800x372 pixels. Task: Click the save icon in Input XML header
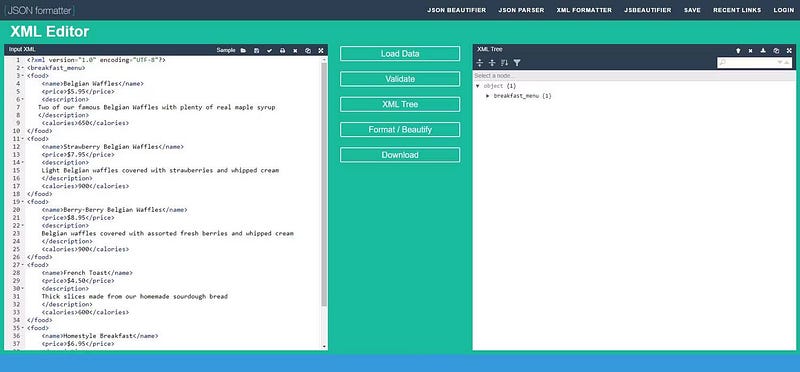point(257,51)
